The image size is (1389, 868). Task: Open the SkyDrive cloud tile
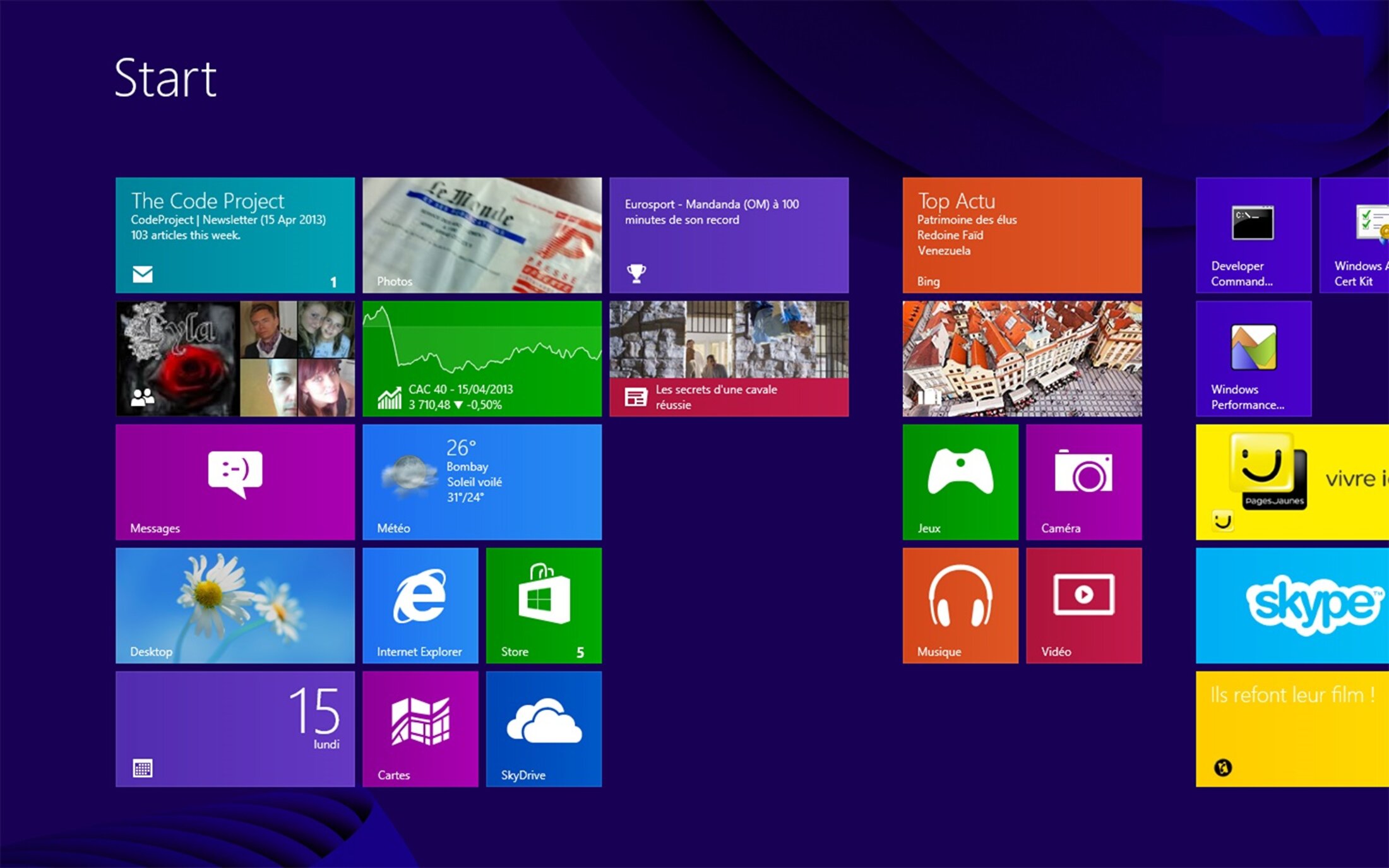tap(544, 728)
